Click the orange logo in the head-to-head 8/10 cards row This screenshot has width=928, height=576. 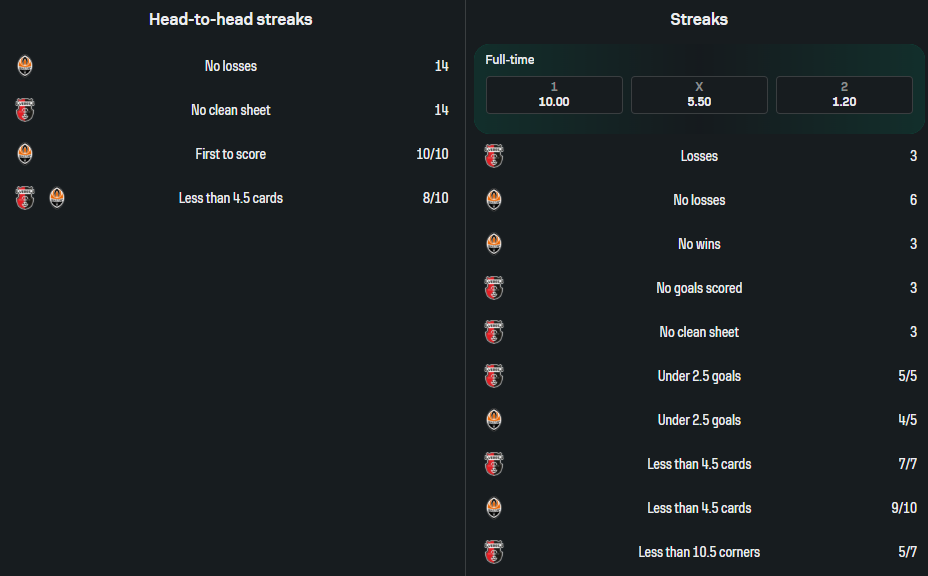click(57, 198)
